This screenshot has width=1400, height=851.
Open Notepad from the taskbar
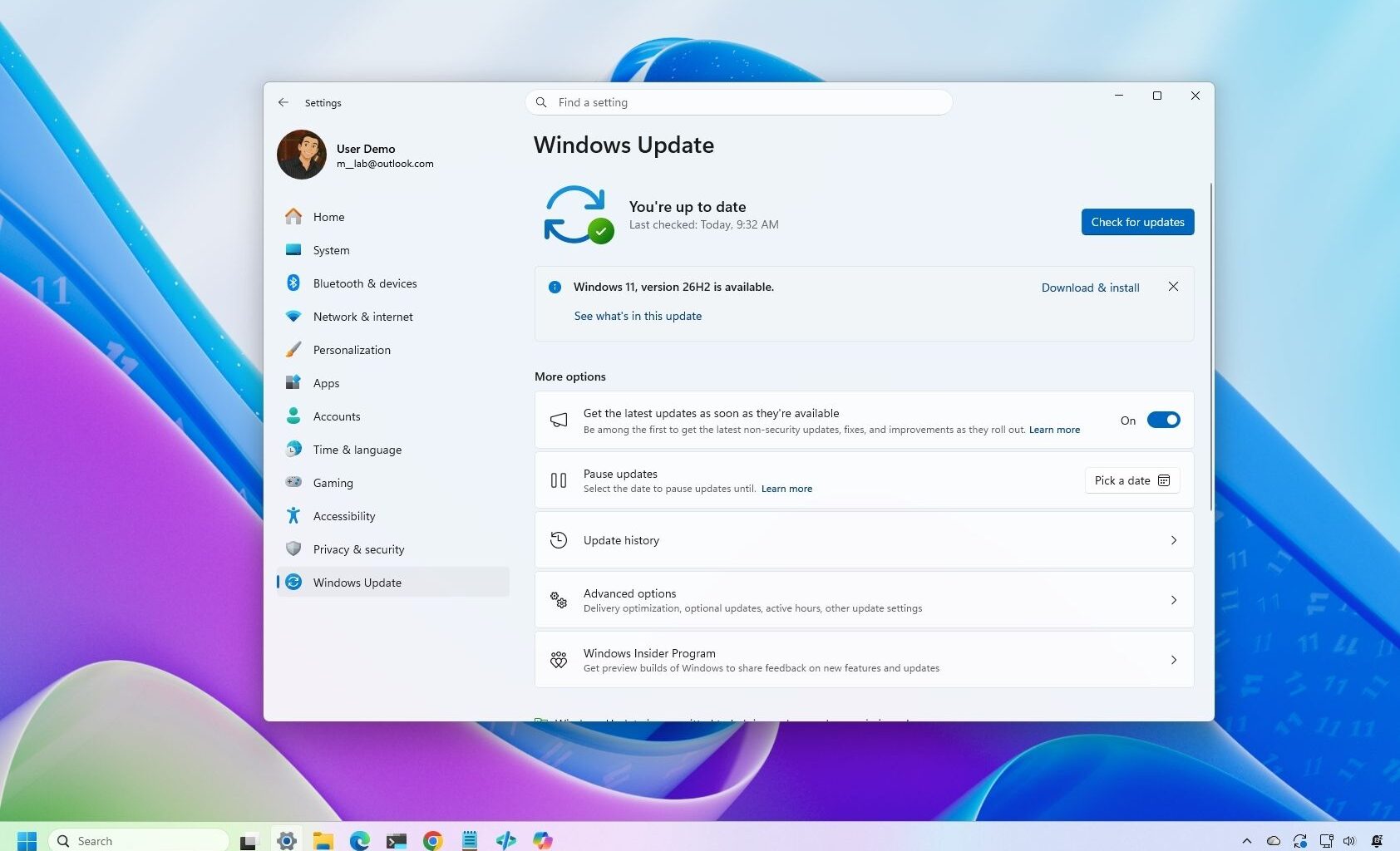click(470, 841)
